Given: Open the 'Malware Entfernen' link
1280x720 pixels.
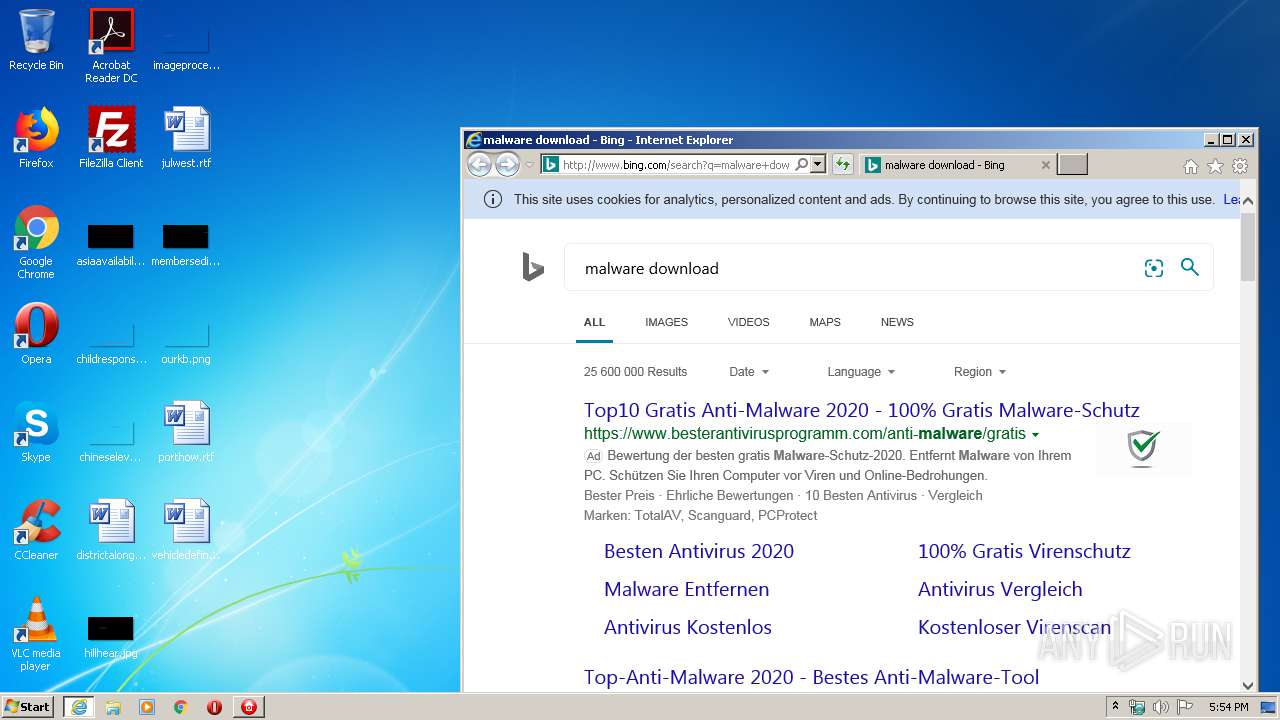Looking at the screenshot, I should (x=686, y=589).
